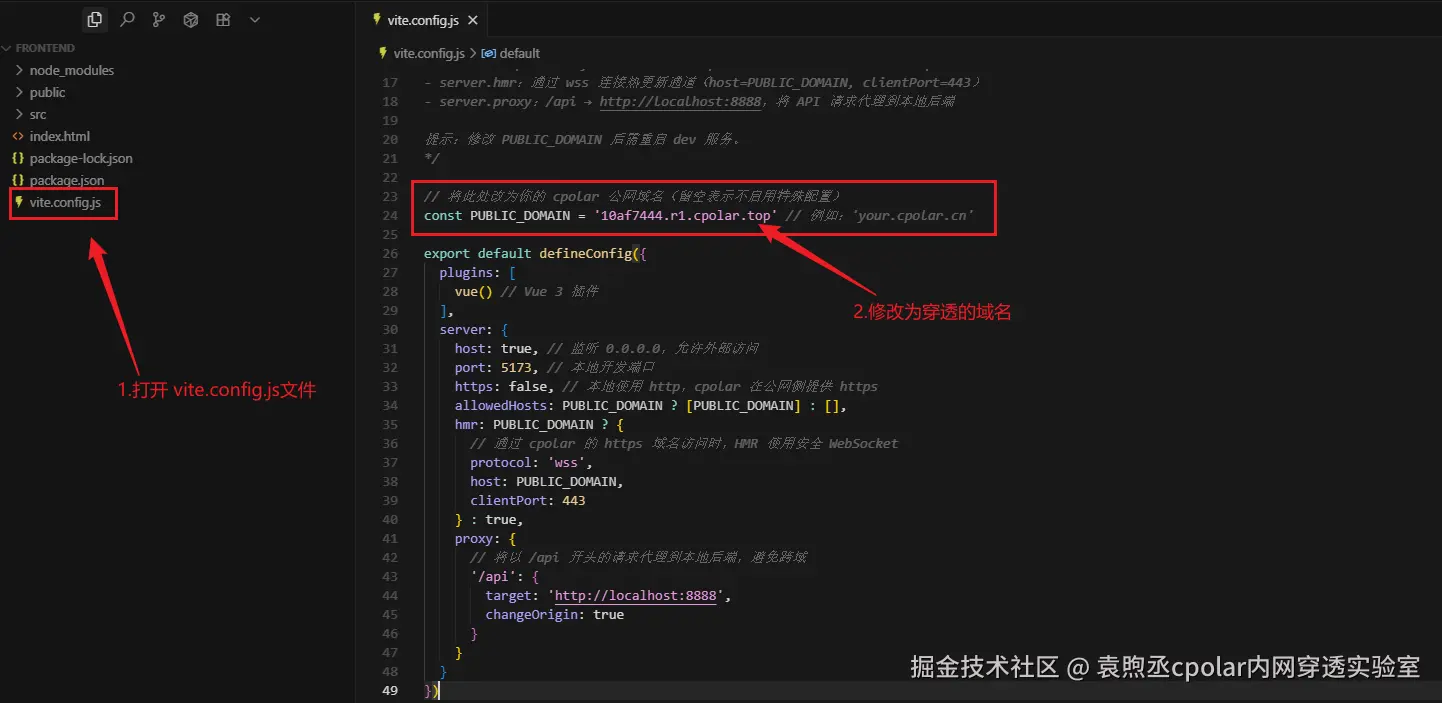Click the symbol icon before default breadcrumb
1442x703 pixels.
489,53
